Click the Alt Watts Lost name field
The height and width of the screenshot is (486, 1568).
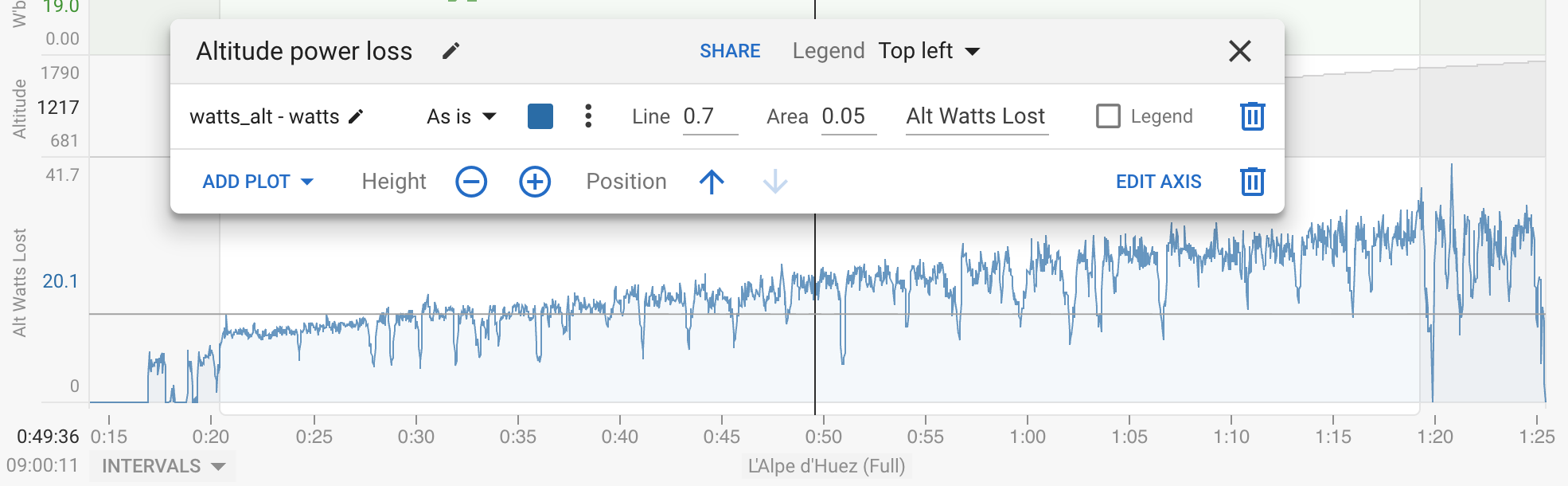976,116
